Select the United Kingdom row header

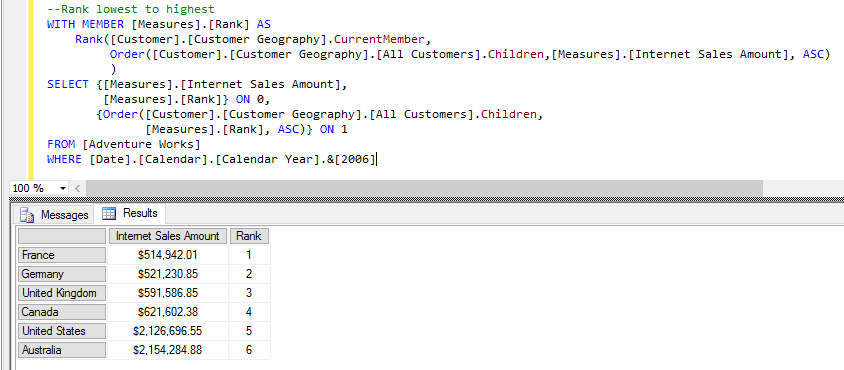(62, 293)
